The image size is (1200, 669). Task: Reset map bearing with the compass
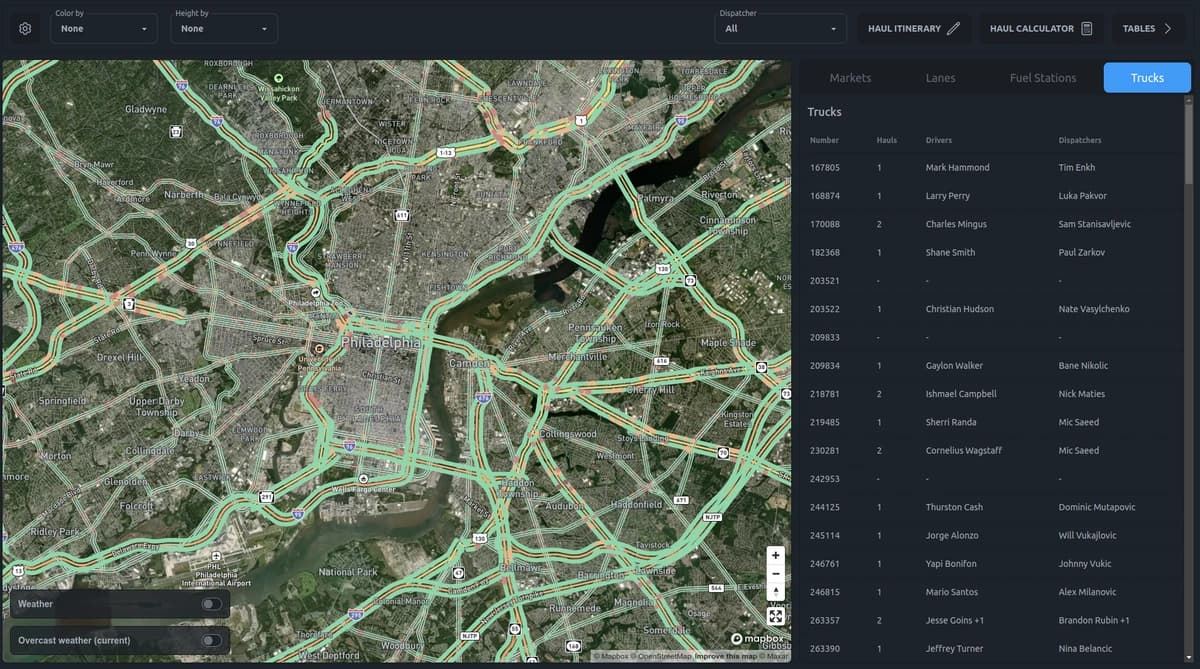[x=776, y=593]
